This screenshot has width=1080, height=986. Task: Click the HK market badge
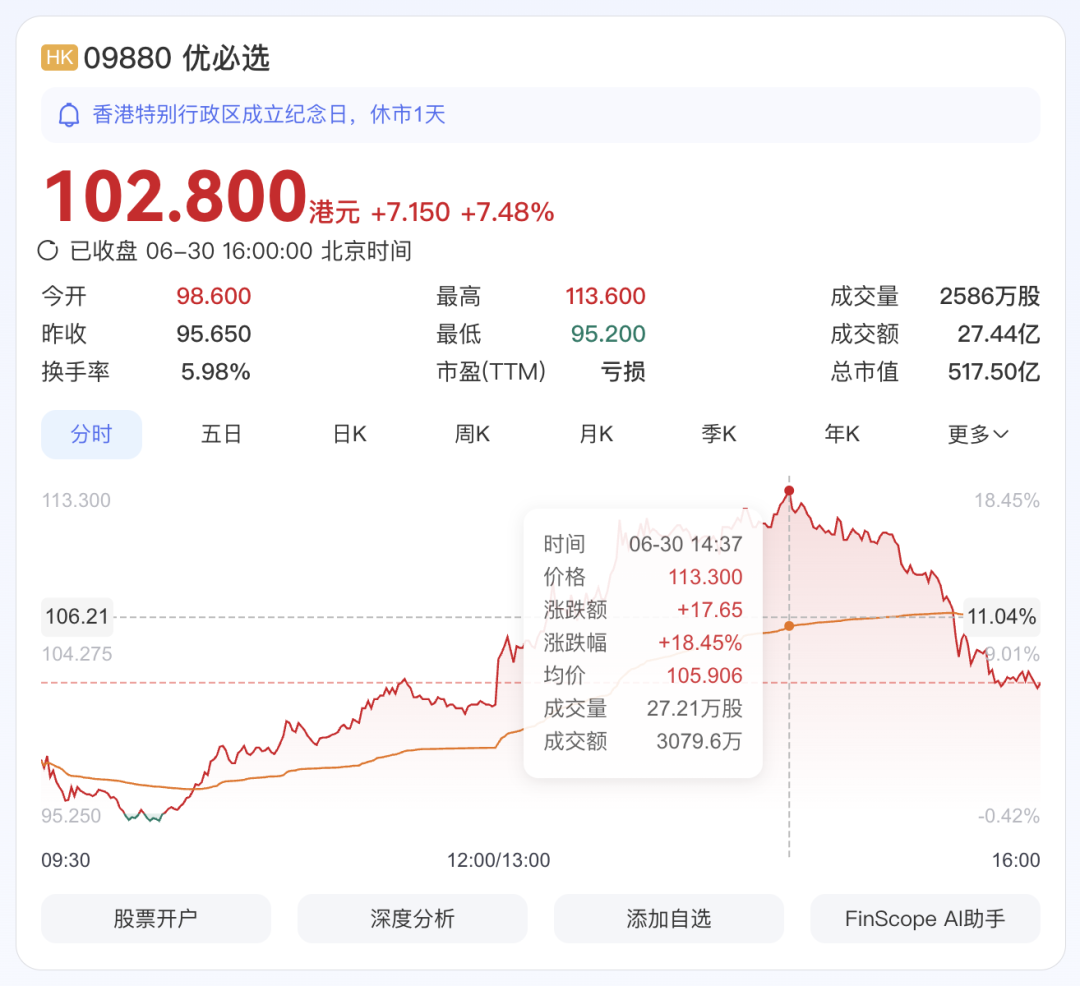point(59,57)
